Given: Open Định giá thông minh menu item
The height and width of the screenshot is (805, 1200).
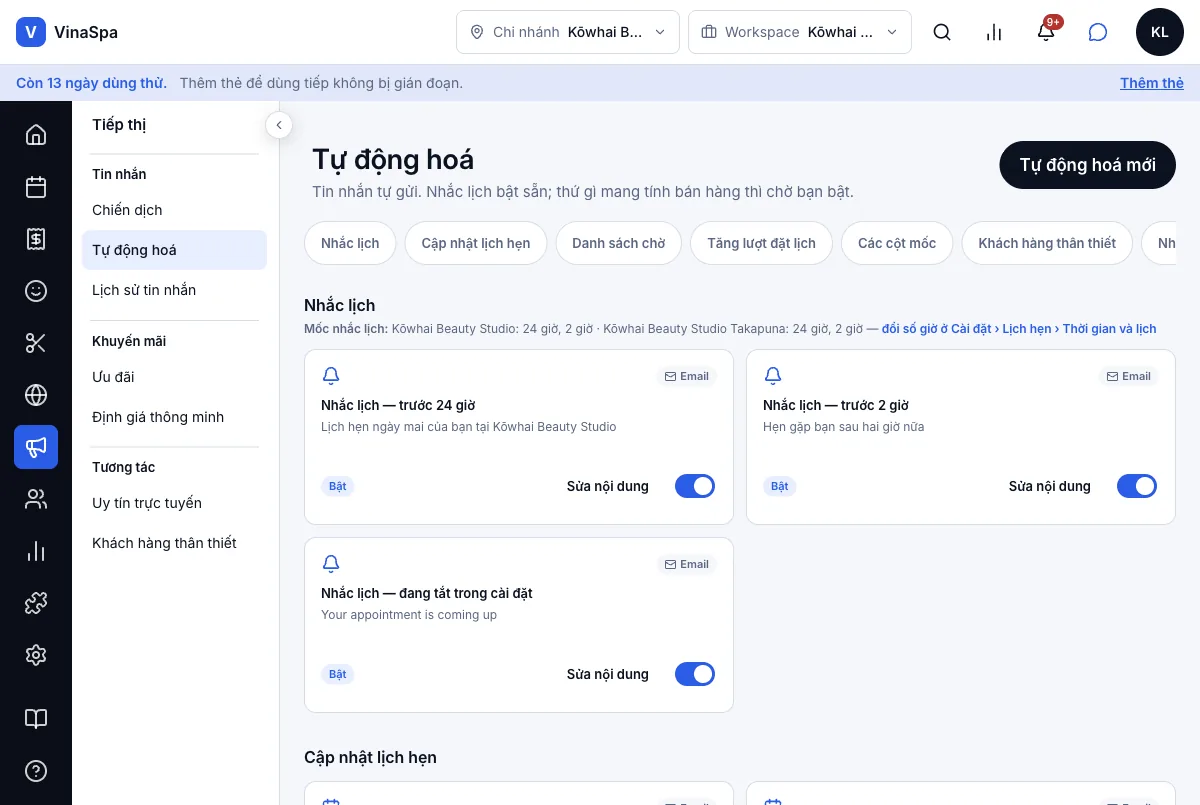Looking at the screenshot, I should tap(174, 417).
